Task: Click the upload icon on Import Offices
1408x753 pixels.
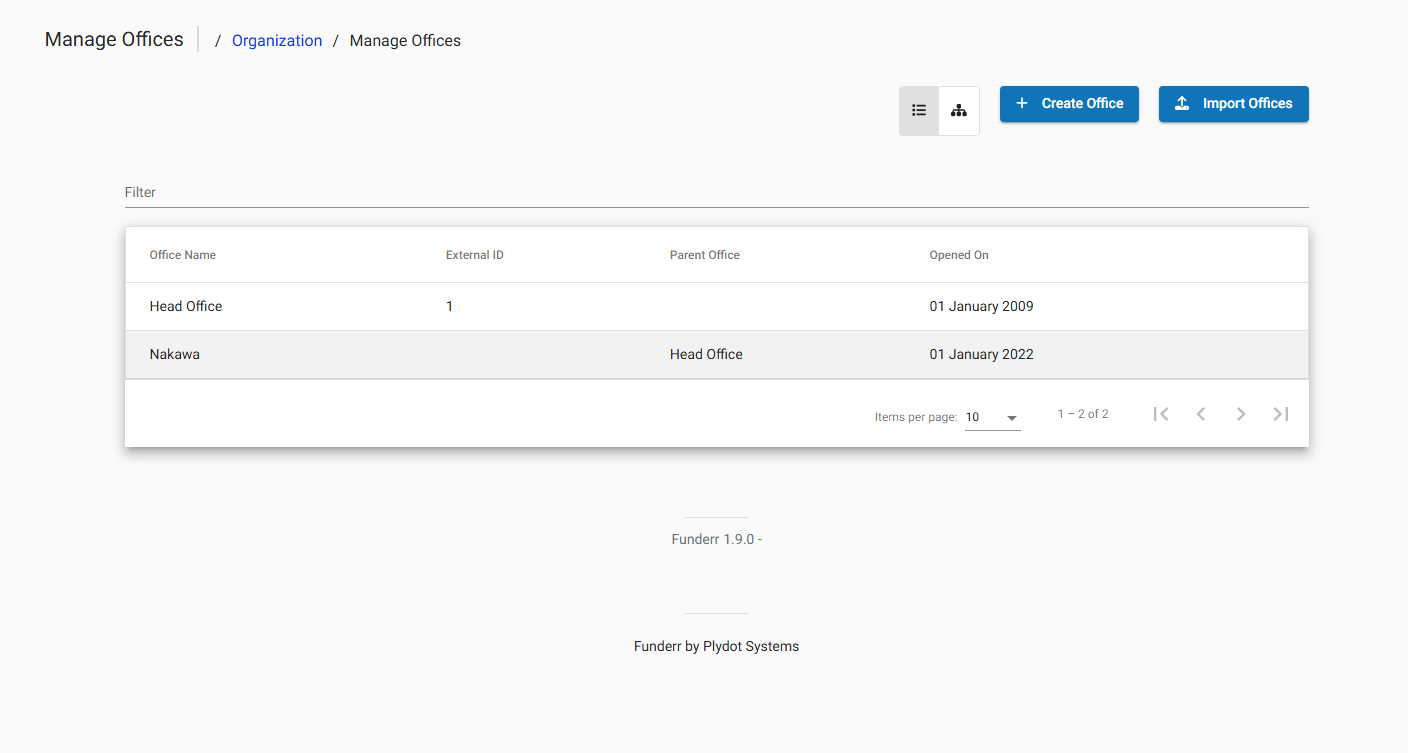Action: click(1183, 103)
